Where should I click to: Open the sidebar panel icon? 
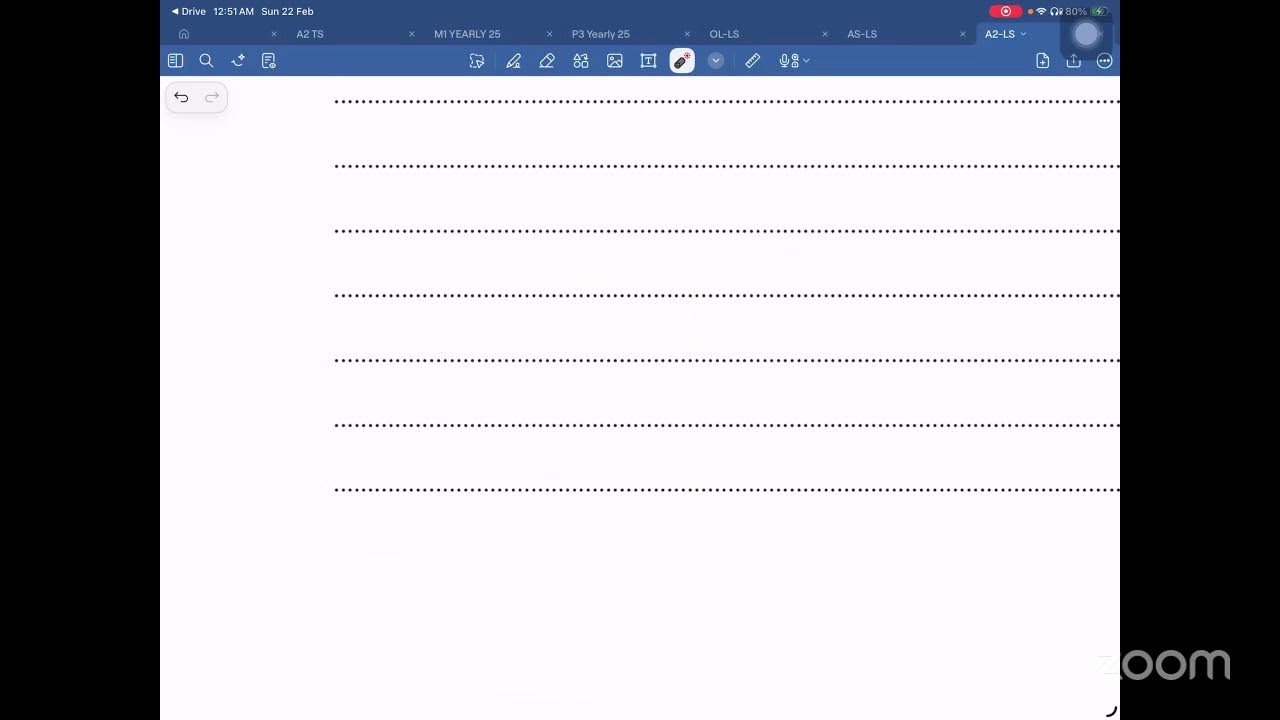[x=175, y=61]
